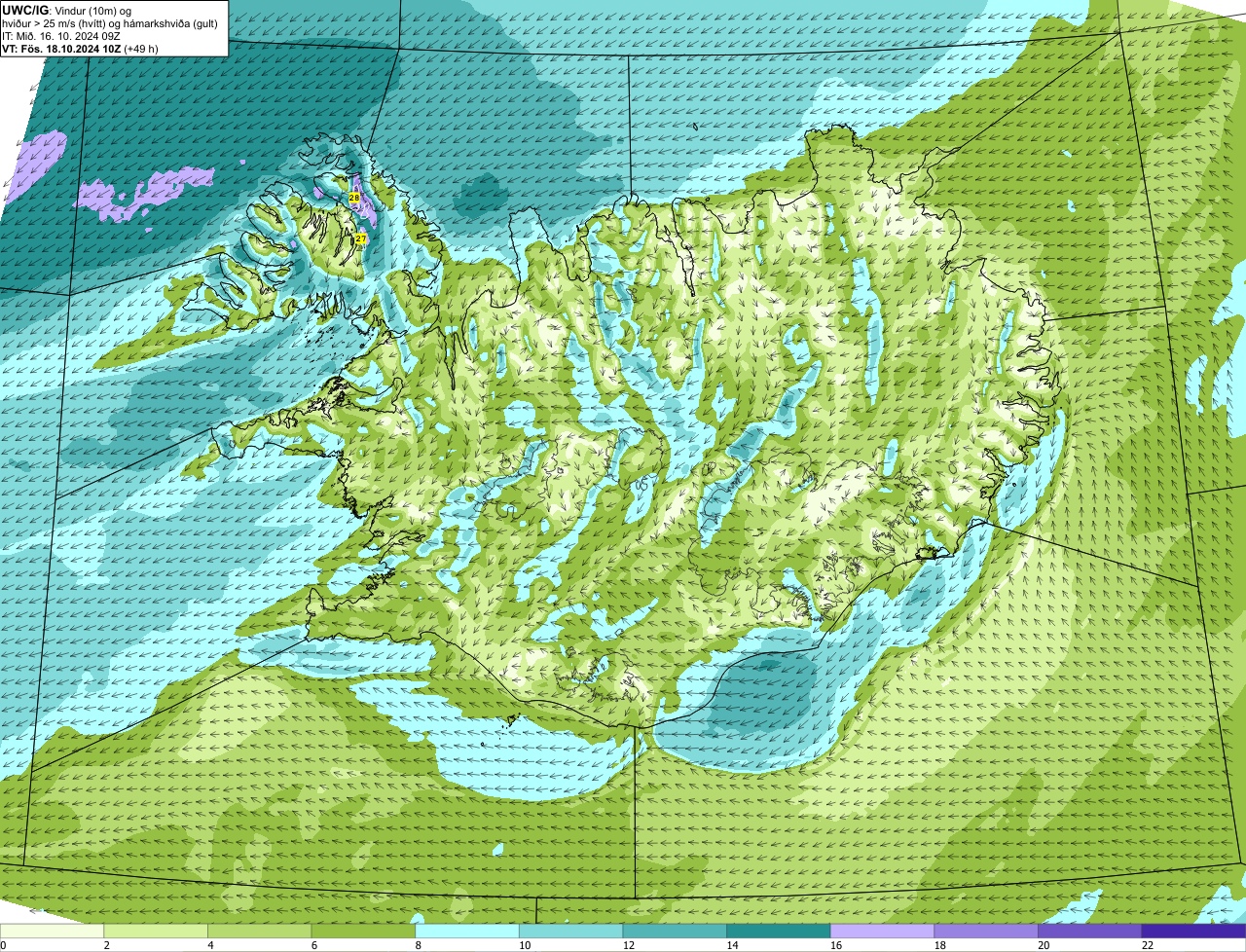
Task: Click the legend scale label '22'
Action: [1148, 945]
